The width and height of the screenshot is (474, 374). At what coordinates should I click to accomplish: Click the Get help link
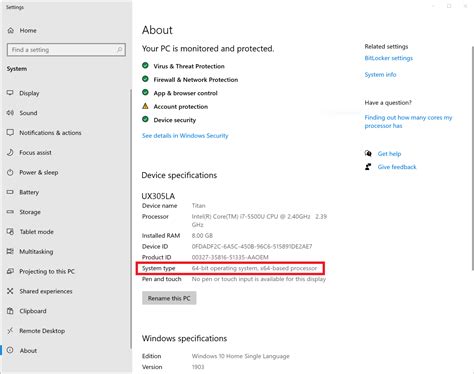tap(389, 154)
